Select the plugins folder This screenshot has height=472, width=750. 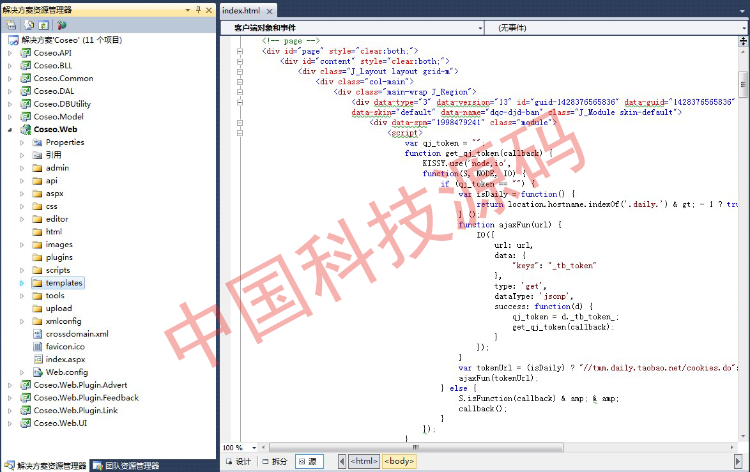[59, 257]
